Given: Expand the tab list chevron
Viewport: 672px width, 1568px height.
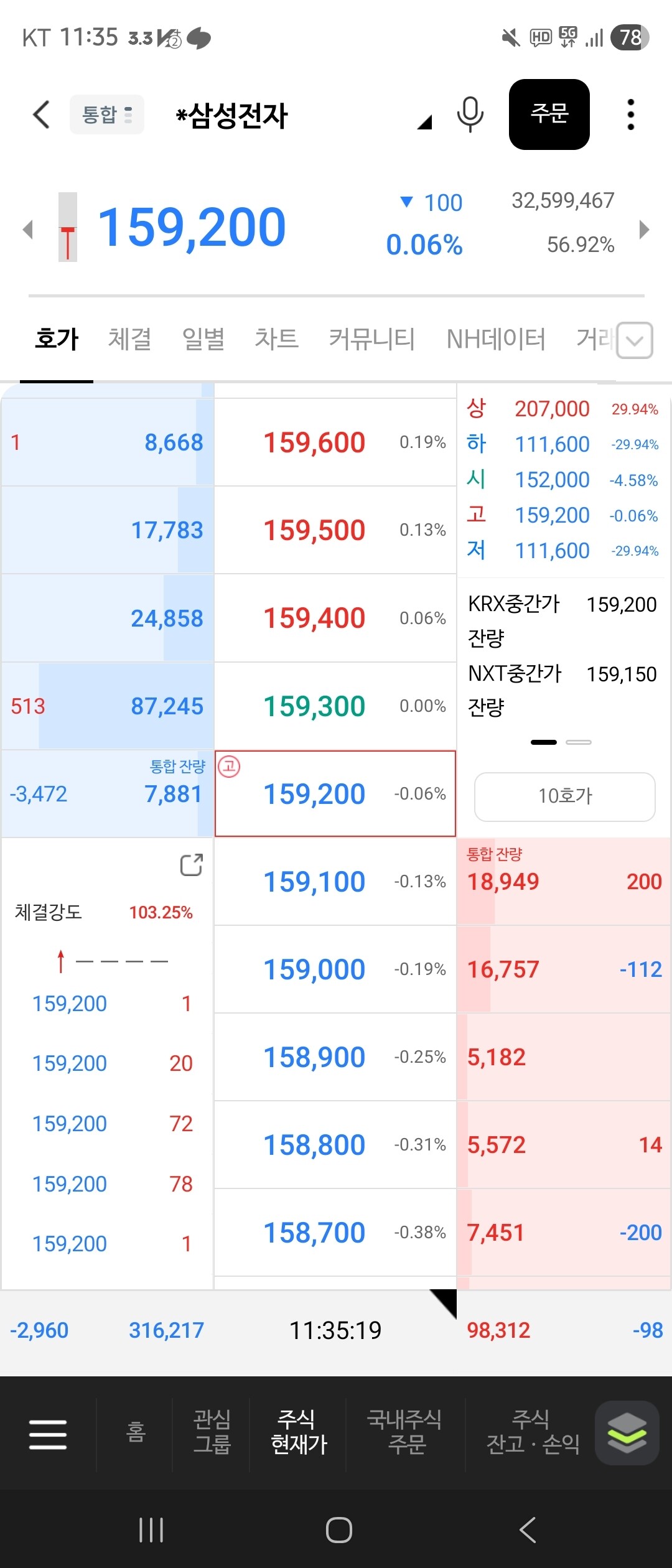Looking at the screenshot, I should point(635,340).
